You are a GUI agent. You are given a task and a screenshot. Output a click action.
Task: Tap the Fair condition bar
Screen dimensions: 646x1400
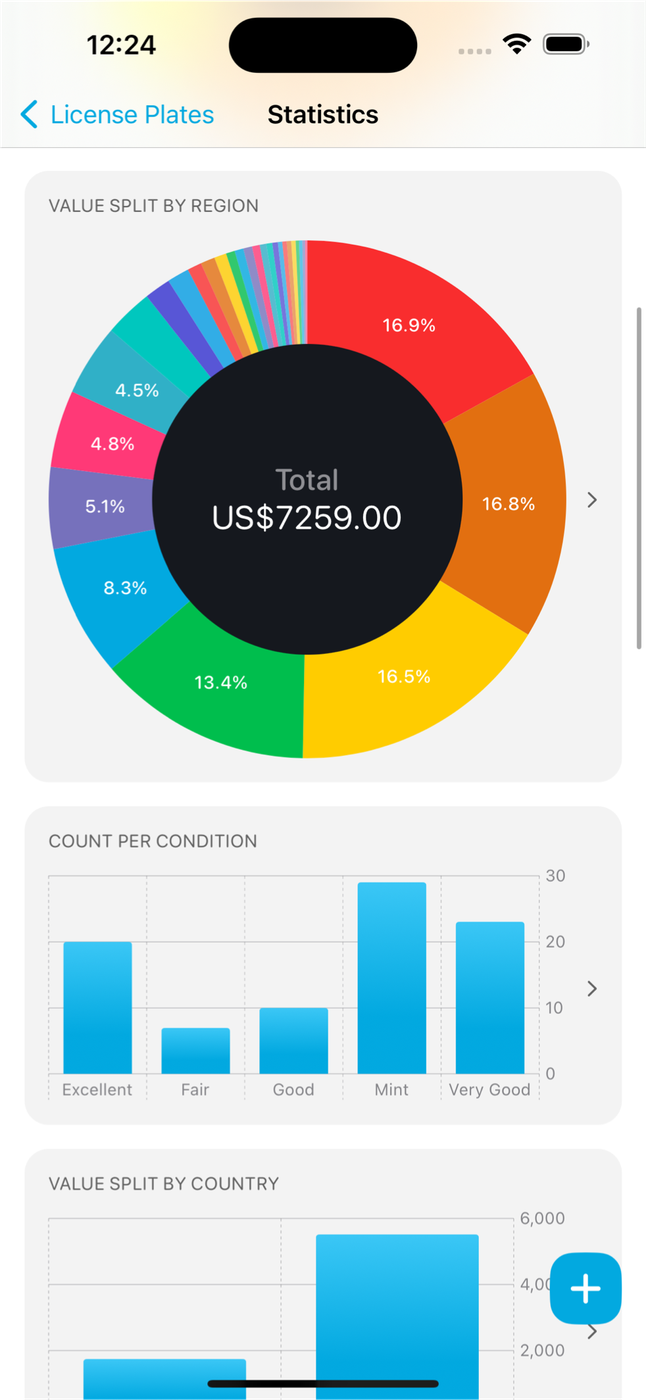pos(195,1050)
